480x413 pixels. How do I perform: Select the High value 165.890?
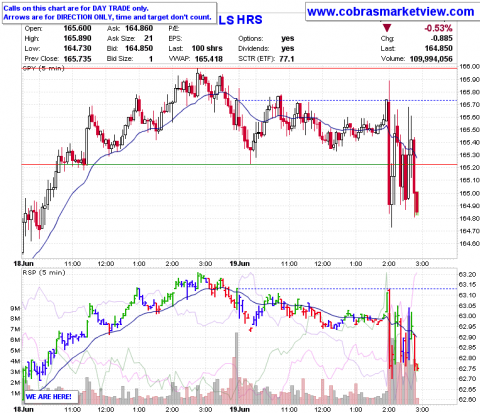pyautogui.click(x=77, y=38)
